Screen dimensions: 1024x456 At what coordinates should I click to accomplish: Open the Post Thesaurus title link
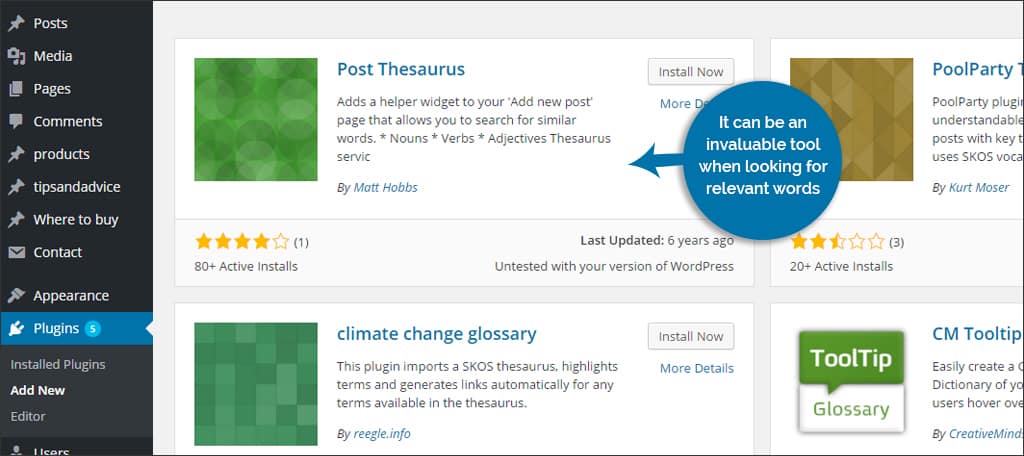coord(401,69)
